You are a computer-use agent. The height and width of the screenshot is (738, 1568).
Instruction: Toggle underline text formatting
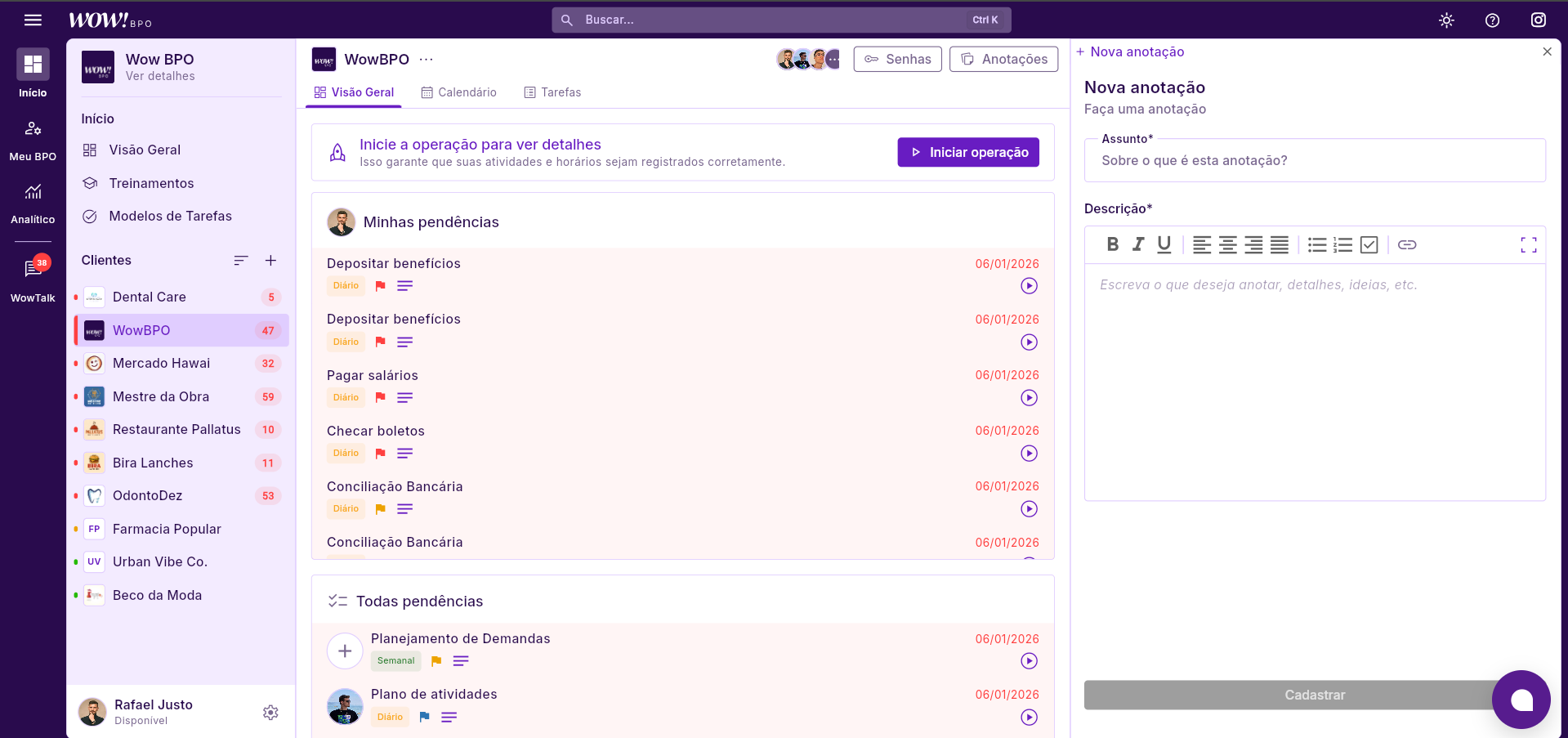1164,244
